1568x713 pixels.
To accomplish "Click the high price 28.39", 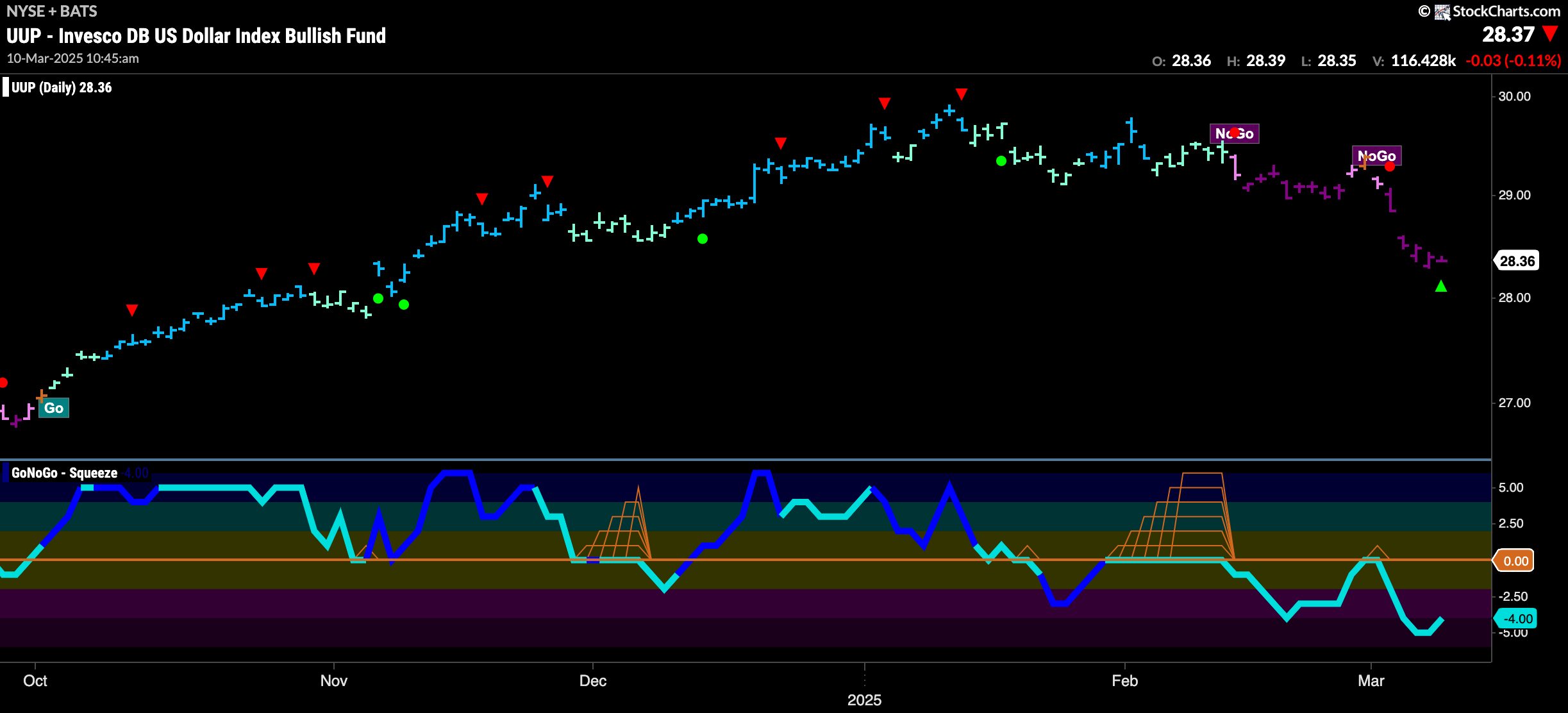I will [x=1265, y=61].
